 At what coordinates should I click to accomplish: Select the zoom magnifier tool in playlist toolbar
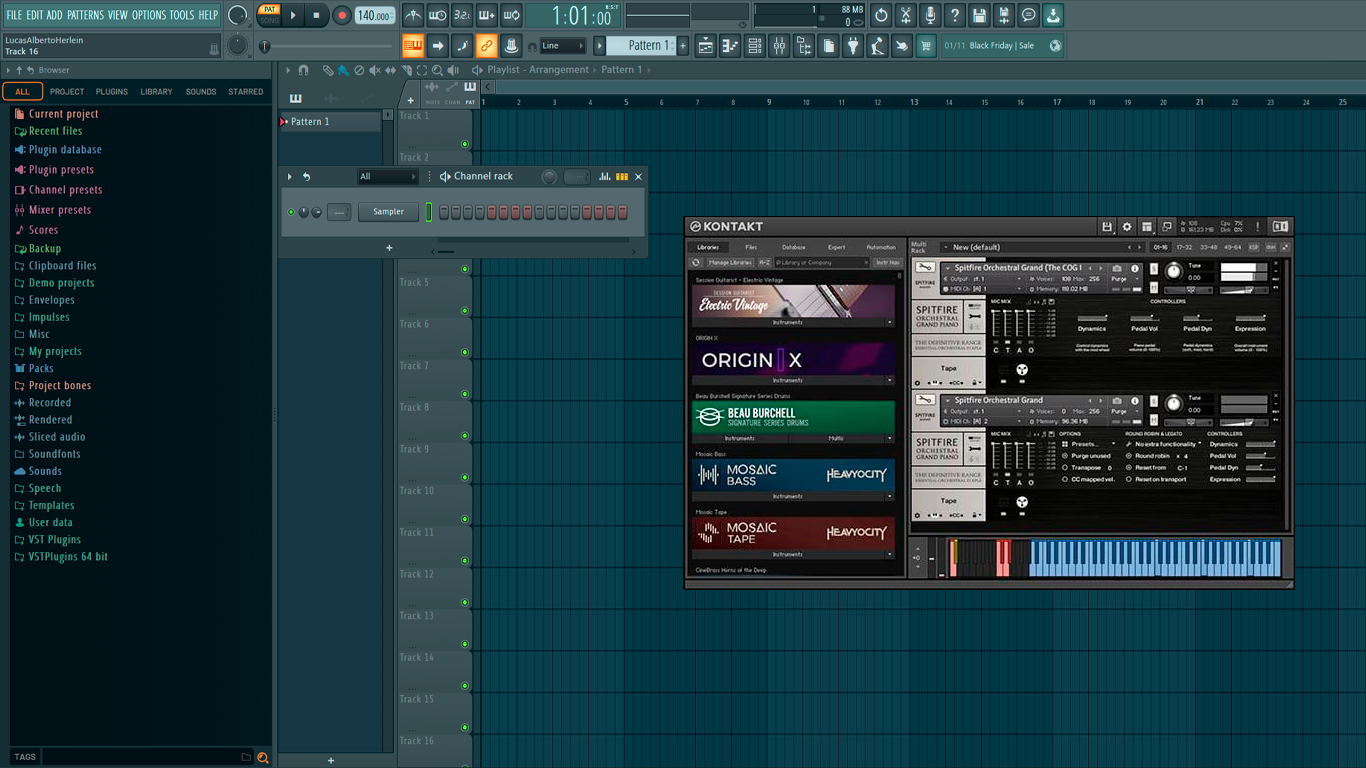click(437, 70)
